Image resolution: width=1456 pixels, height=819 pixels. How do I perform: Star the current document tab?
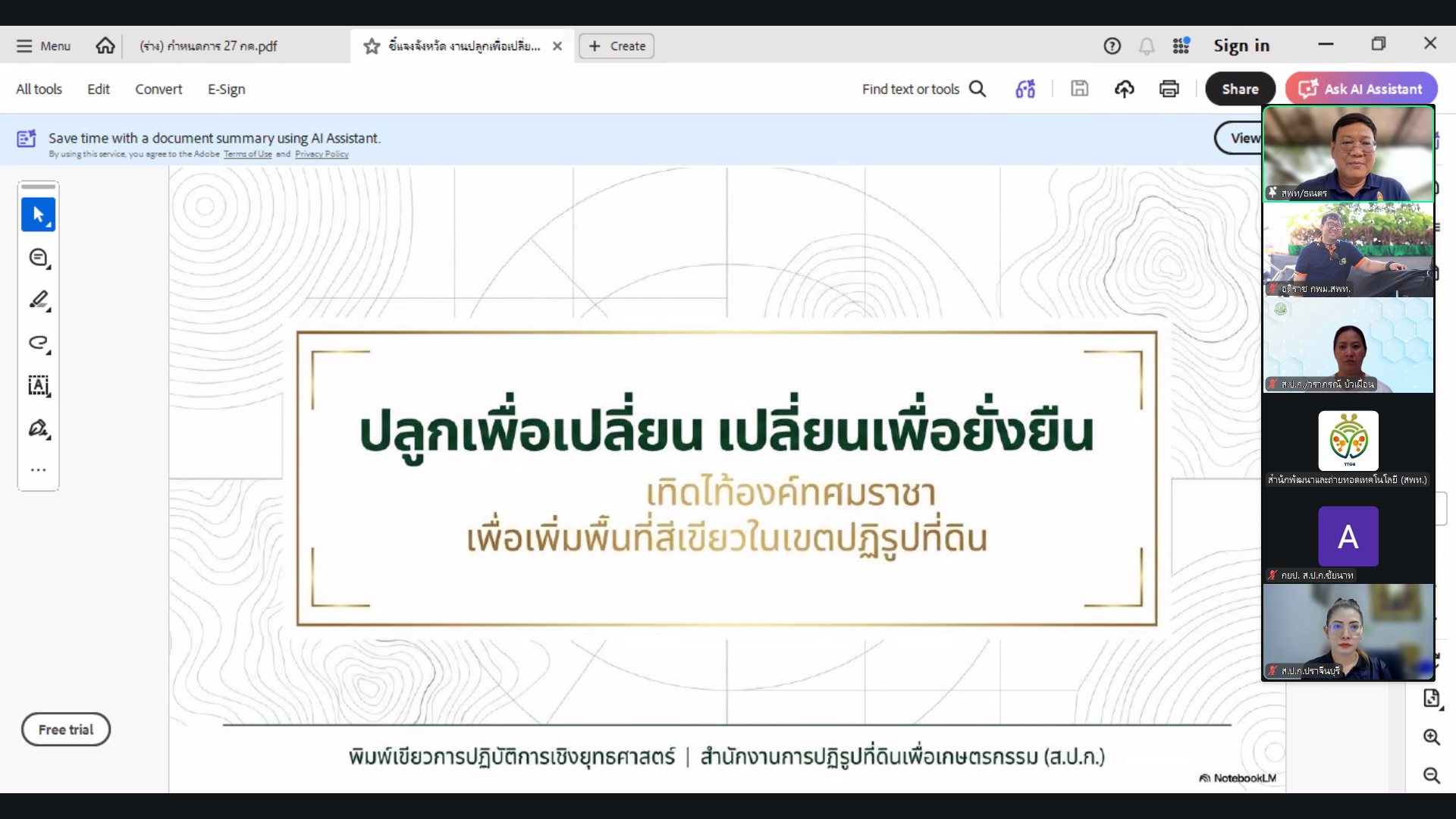372,46
